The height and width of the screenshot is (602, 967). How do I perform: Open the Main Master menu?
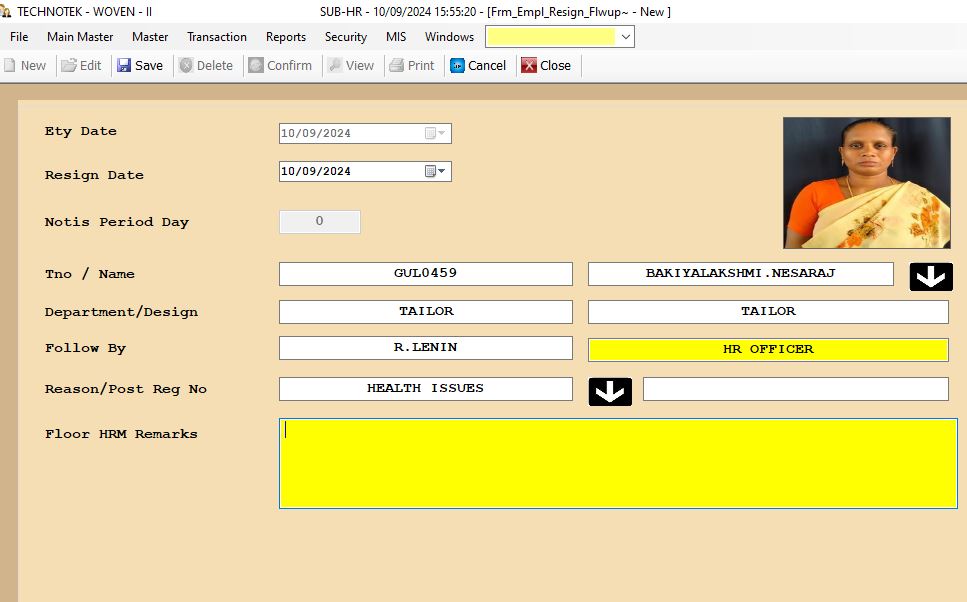click(x=80, y=37)
